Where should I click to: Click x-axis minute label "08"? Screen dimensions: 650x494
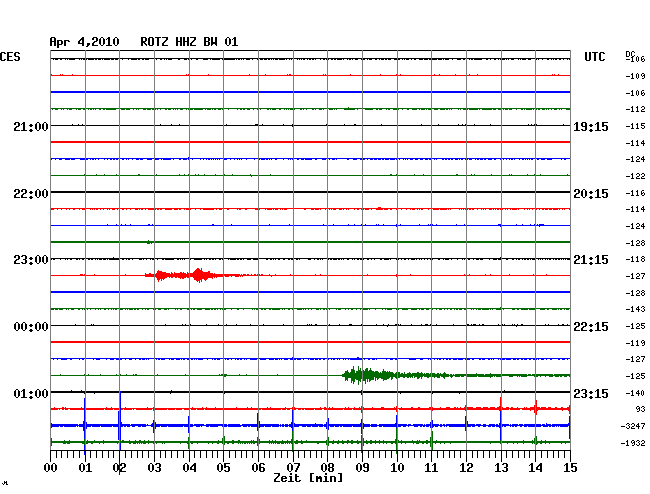click(327, 467)
